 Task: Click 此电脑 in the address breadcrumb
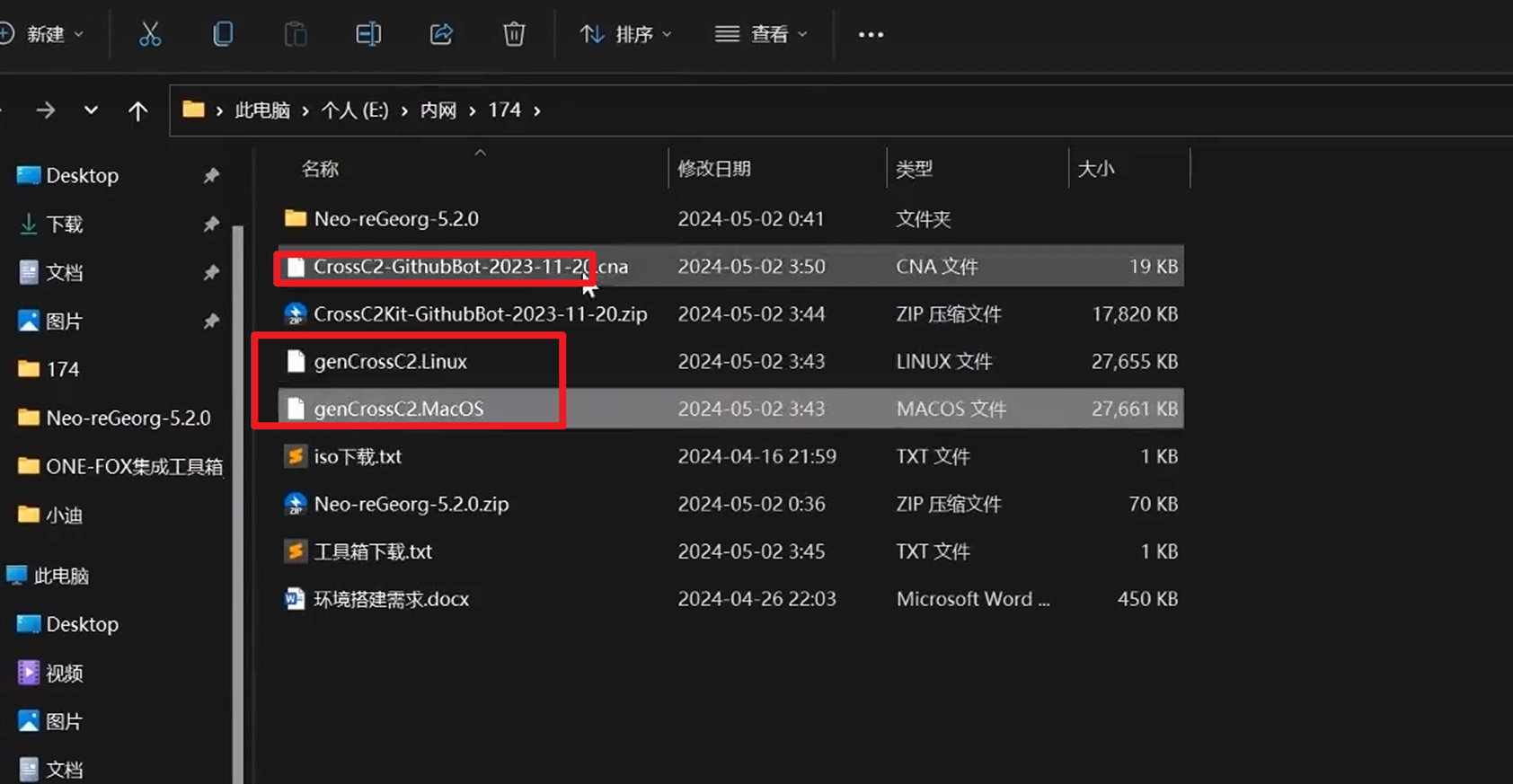click(x=262, y=110)
